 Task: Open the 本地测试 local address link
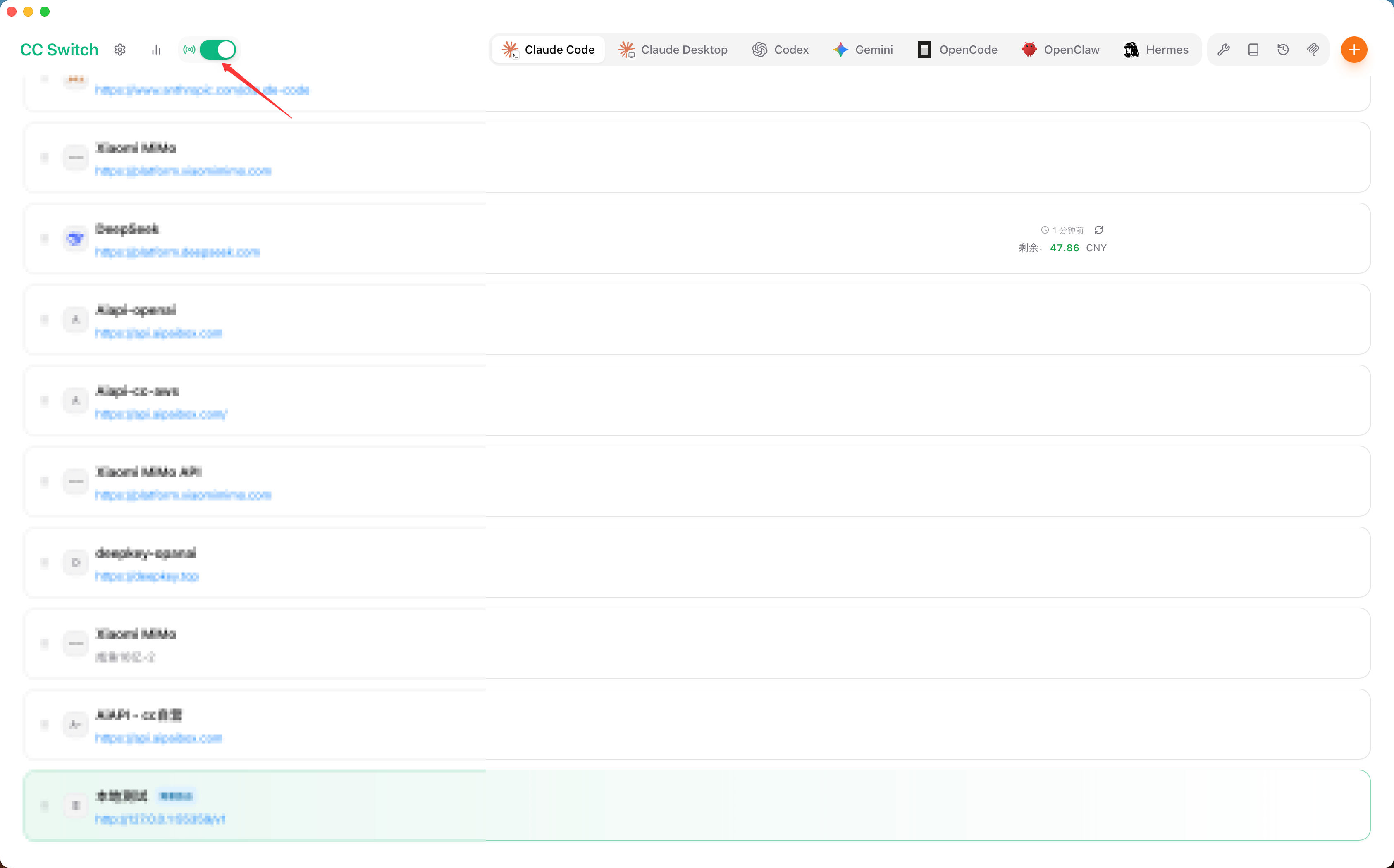(x=160, y=819)
